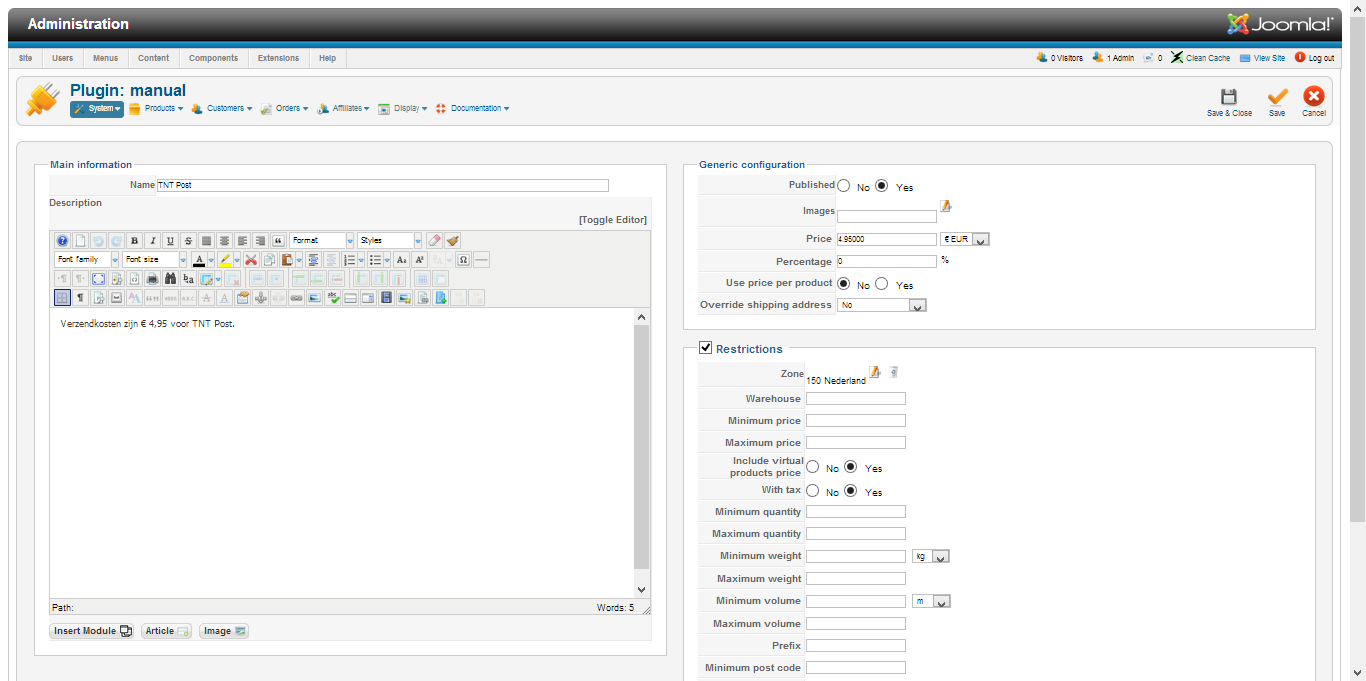Open the Styles dropdown in the editor
Viewport: 1366px width, 681px height.
[390, 241]
